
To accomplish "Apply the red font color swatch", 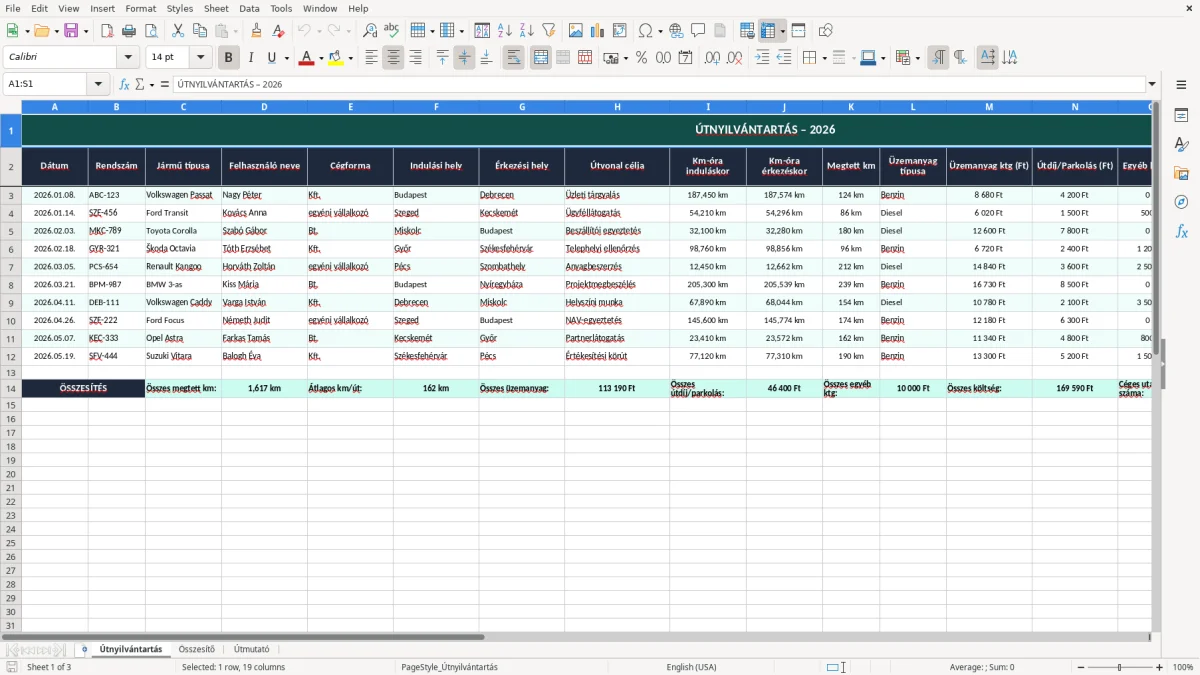I will tap(306, 58).
